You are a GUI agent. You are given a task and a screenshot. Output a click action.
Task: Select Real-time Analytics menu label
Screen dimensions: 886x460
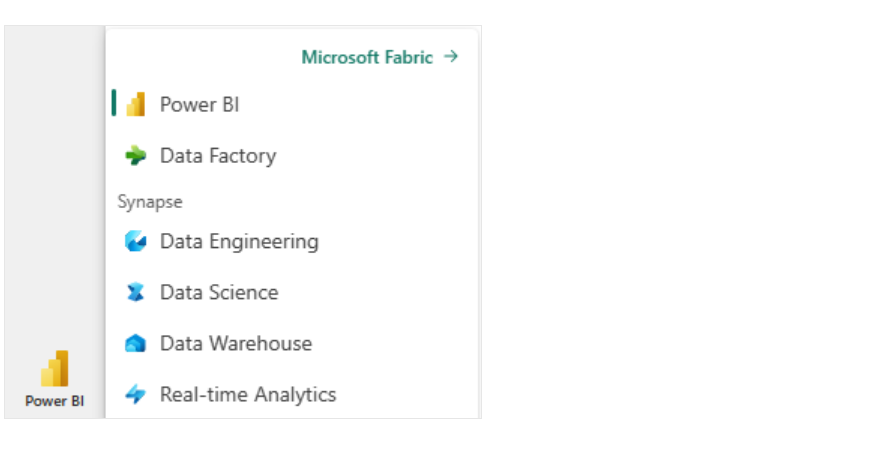tap(248, 394)
